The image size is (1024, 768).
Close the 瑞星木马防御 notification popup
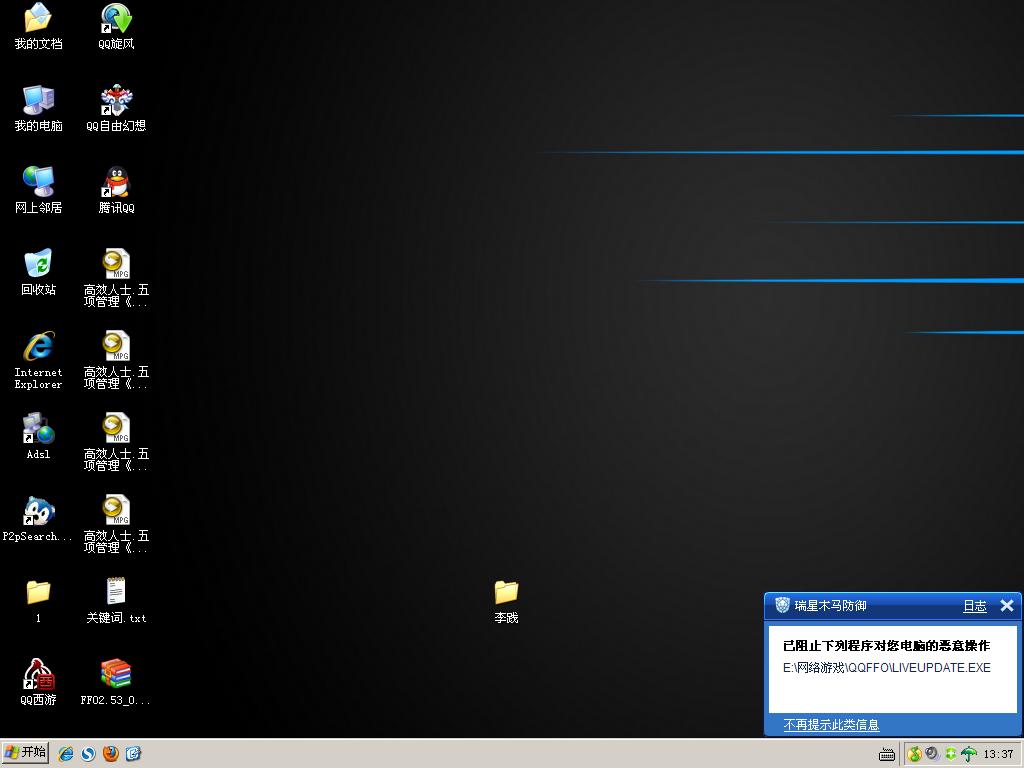[1007, 606]
